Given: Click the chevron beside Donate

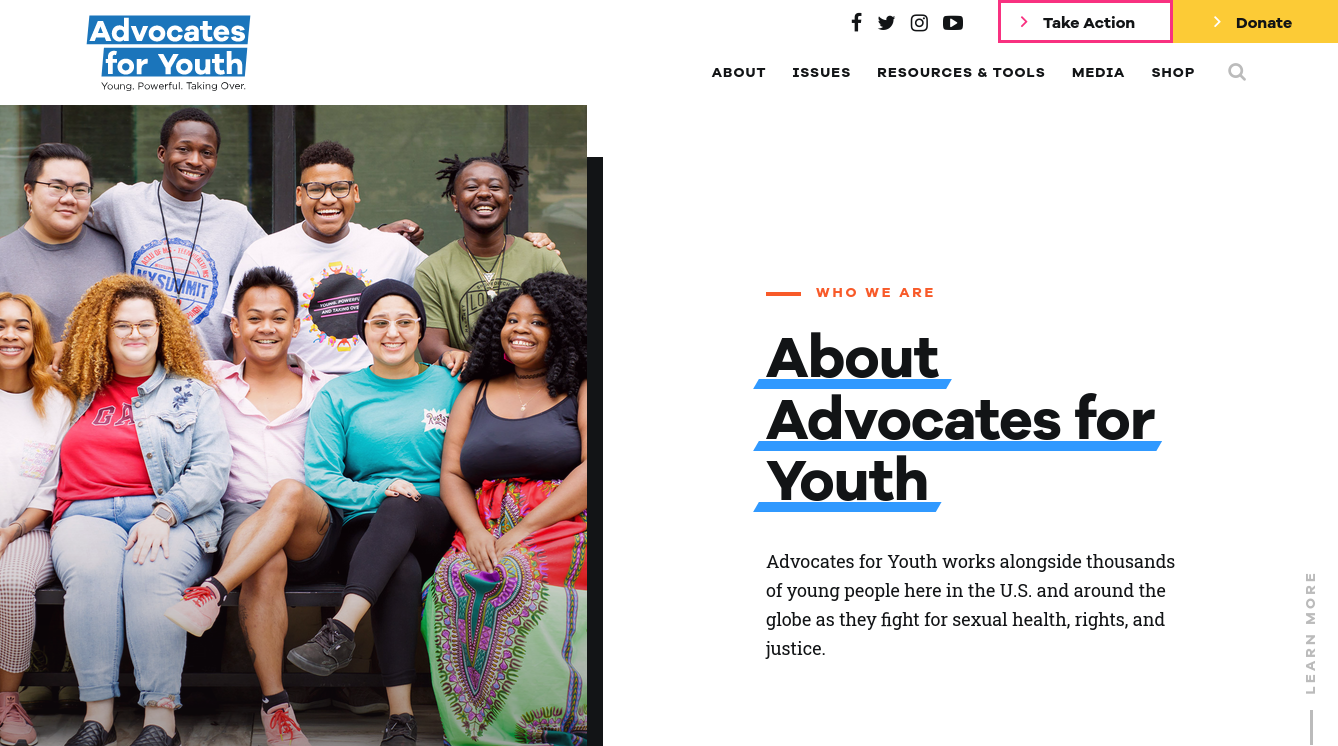Looking at the screenshot, I should (1217, 22).
